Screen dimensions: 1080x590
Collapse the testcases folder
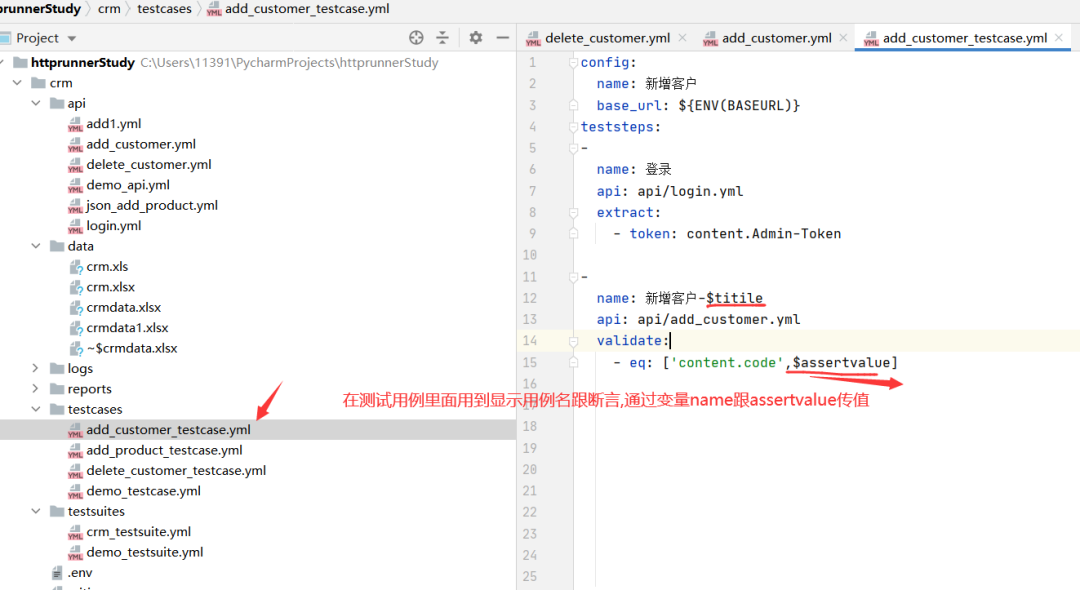click(x=36, y=409)
